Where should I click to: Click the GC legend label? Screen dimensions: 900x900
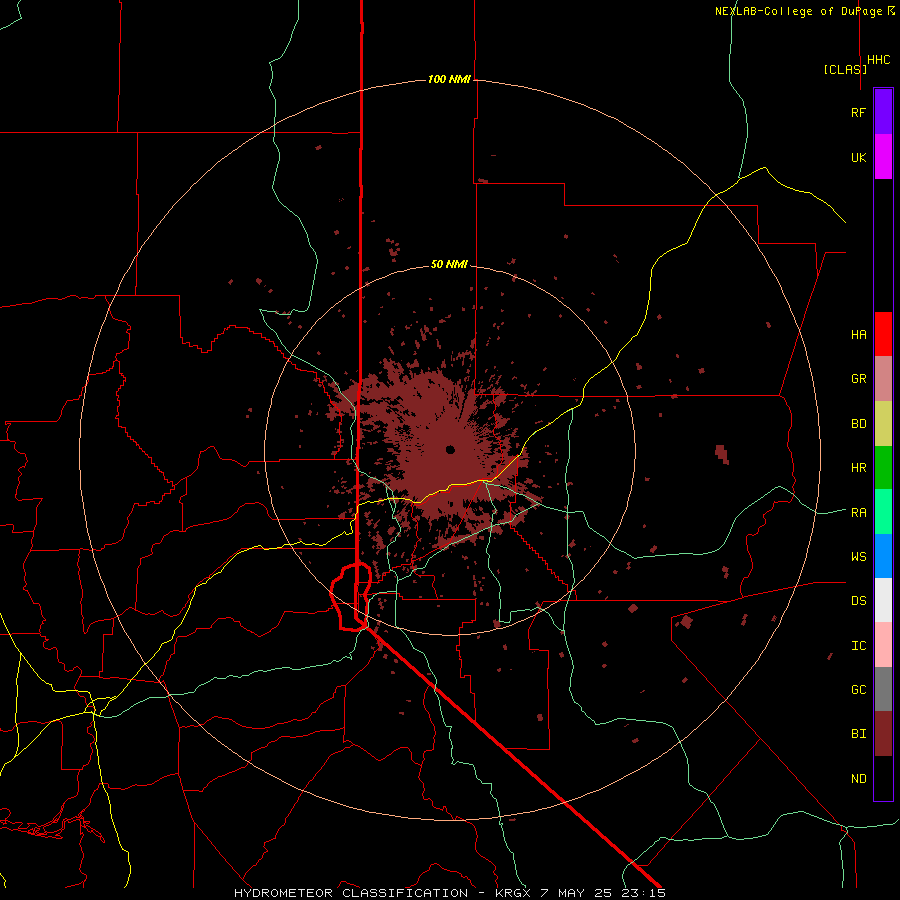click(x=858, y=690)
